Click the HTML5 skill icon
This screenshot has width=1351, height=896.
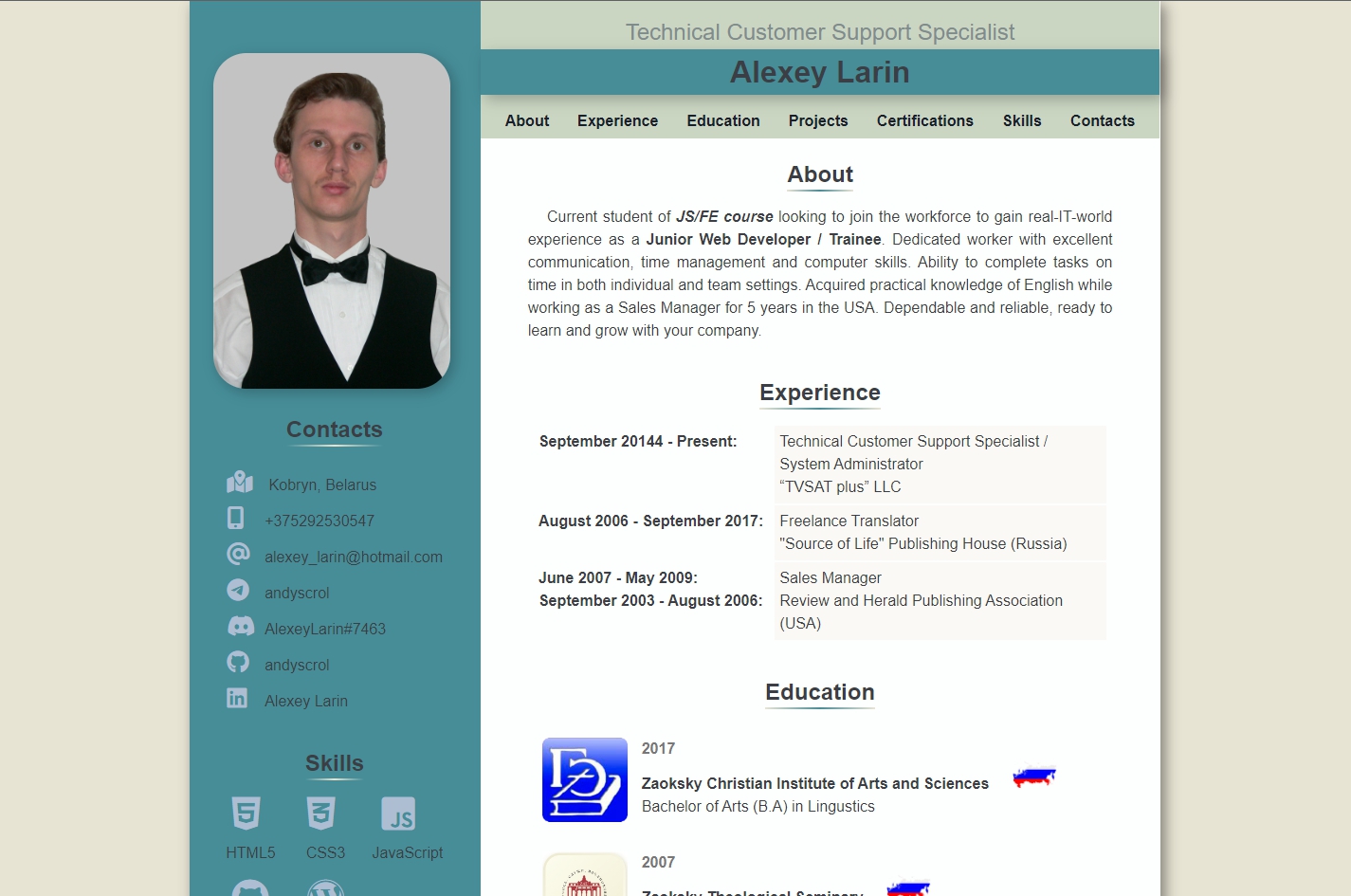pyautogui.click(x=246, y=814)
